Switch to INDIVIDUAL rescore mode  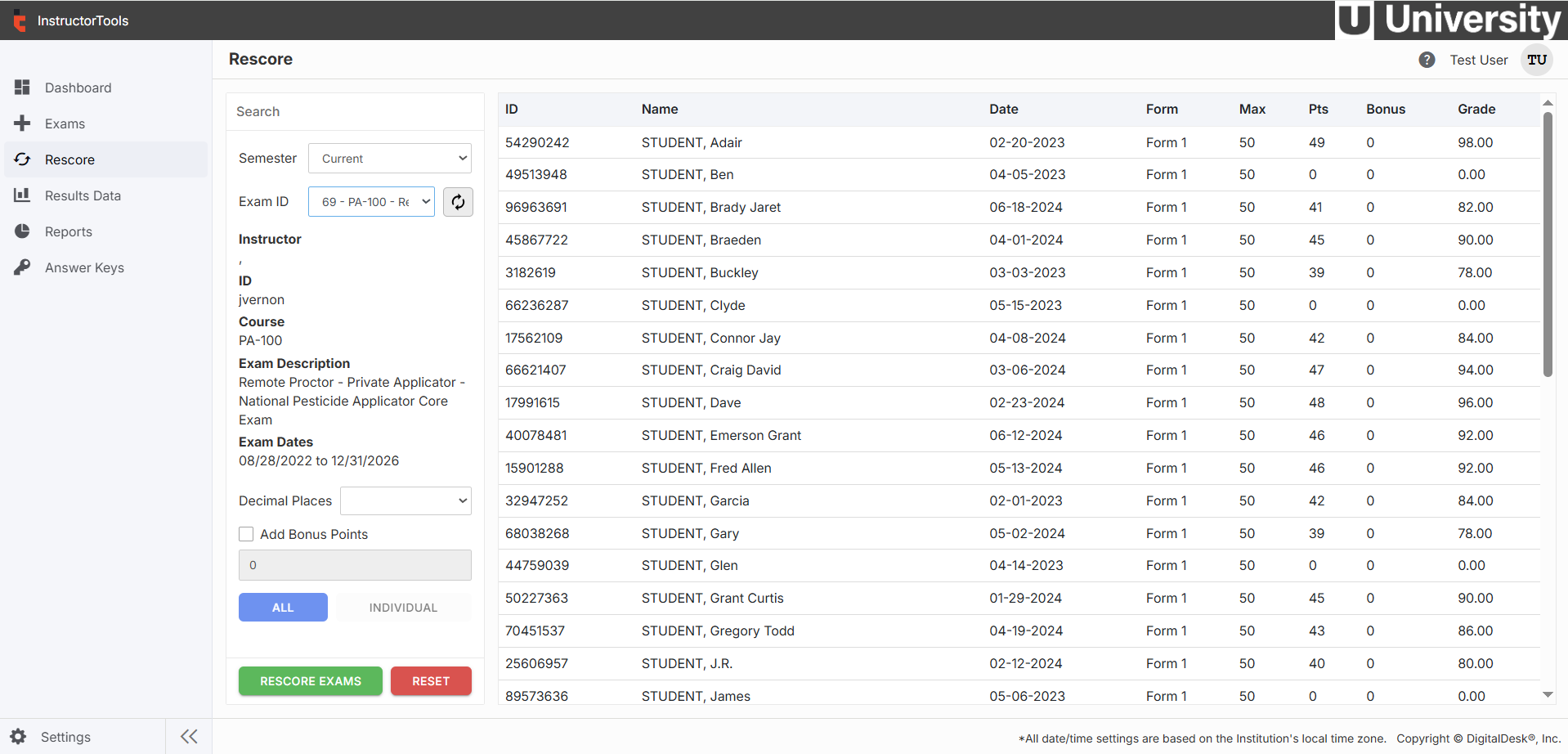(403, 608)
